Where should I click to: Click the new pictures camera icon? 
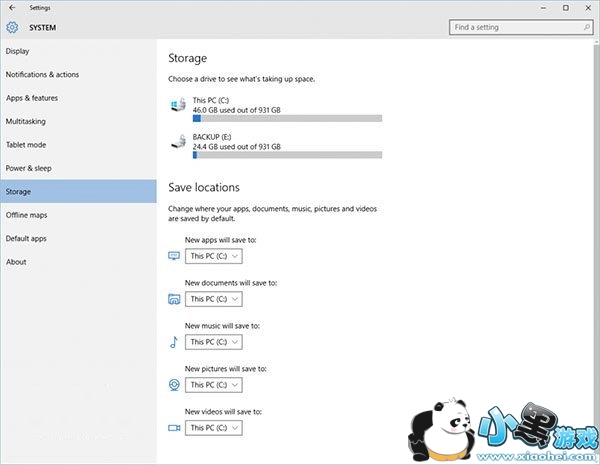[x=174, y=385]
